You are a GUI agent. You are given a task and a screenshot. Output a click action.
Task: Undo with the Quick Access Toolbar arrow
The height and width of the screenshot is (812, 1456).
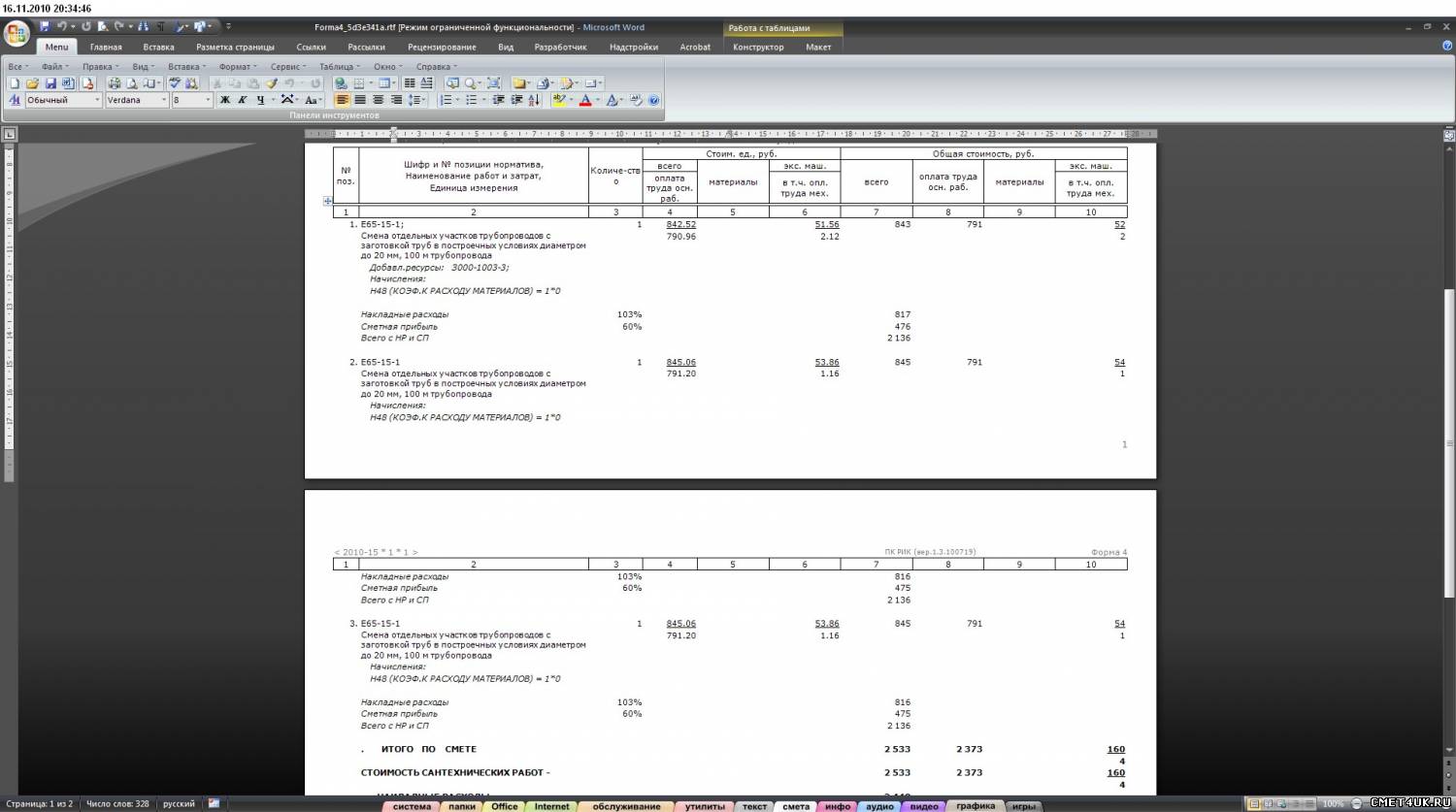point(62,26)
